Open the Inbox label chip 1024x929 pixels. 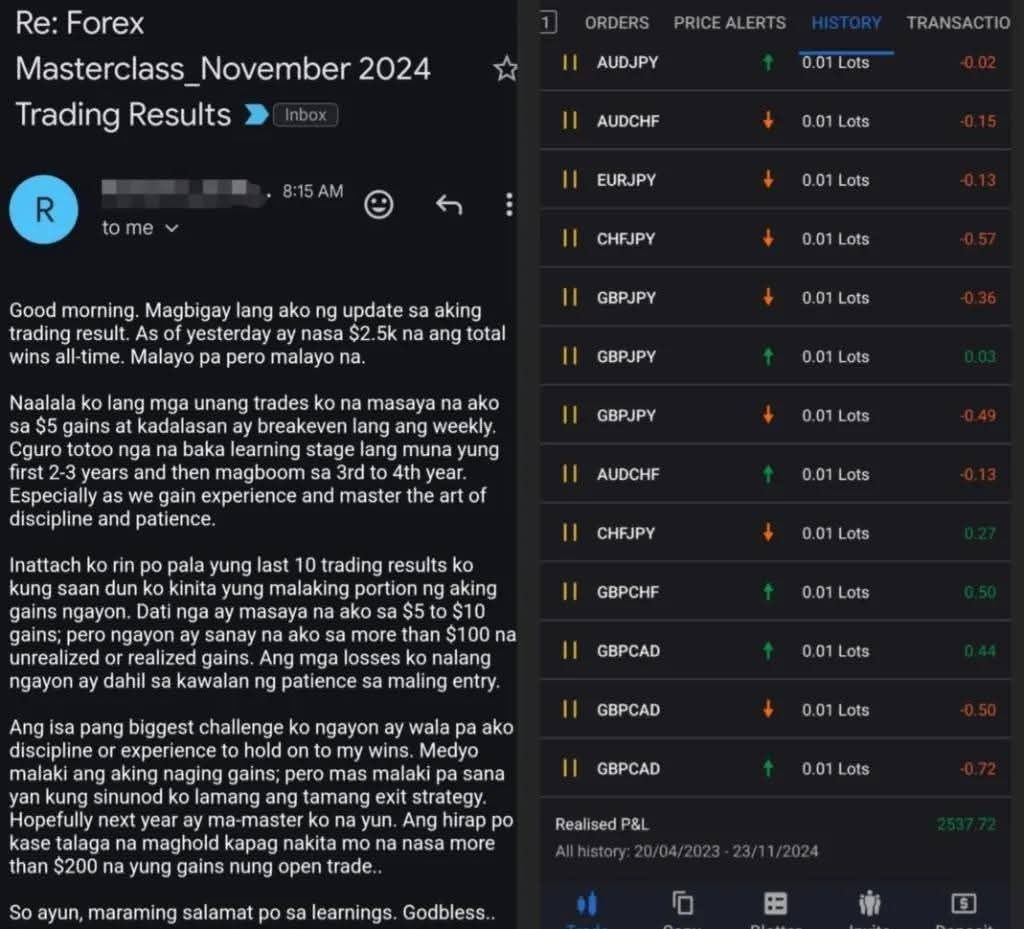pos(305,115)
